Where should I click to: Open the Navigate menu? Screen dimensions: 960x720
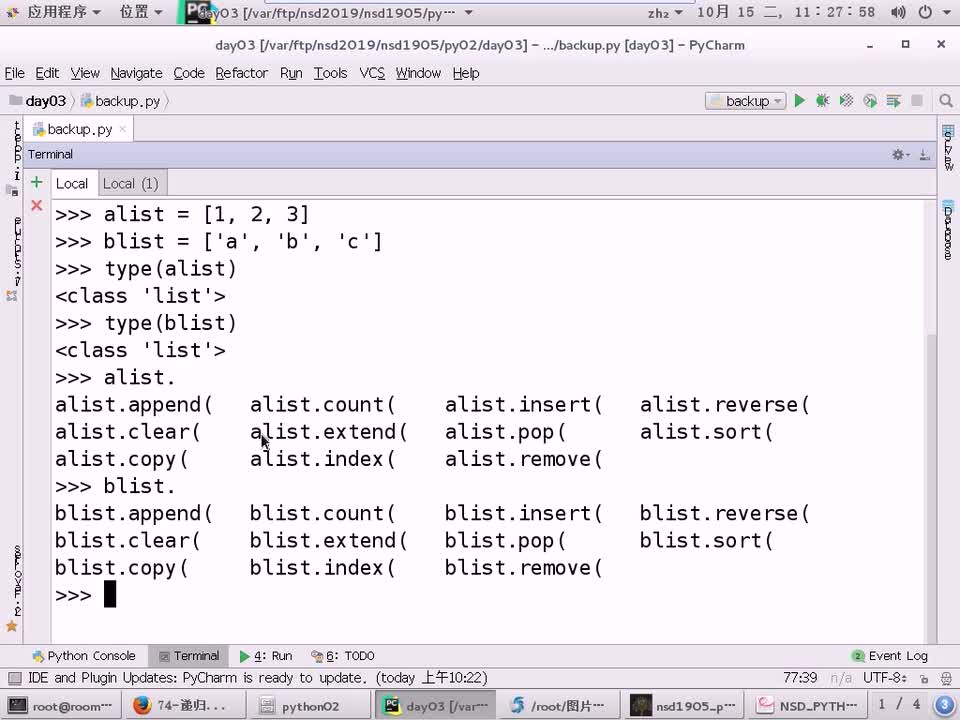[136, 73]
